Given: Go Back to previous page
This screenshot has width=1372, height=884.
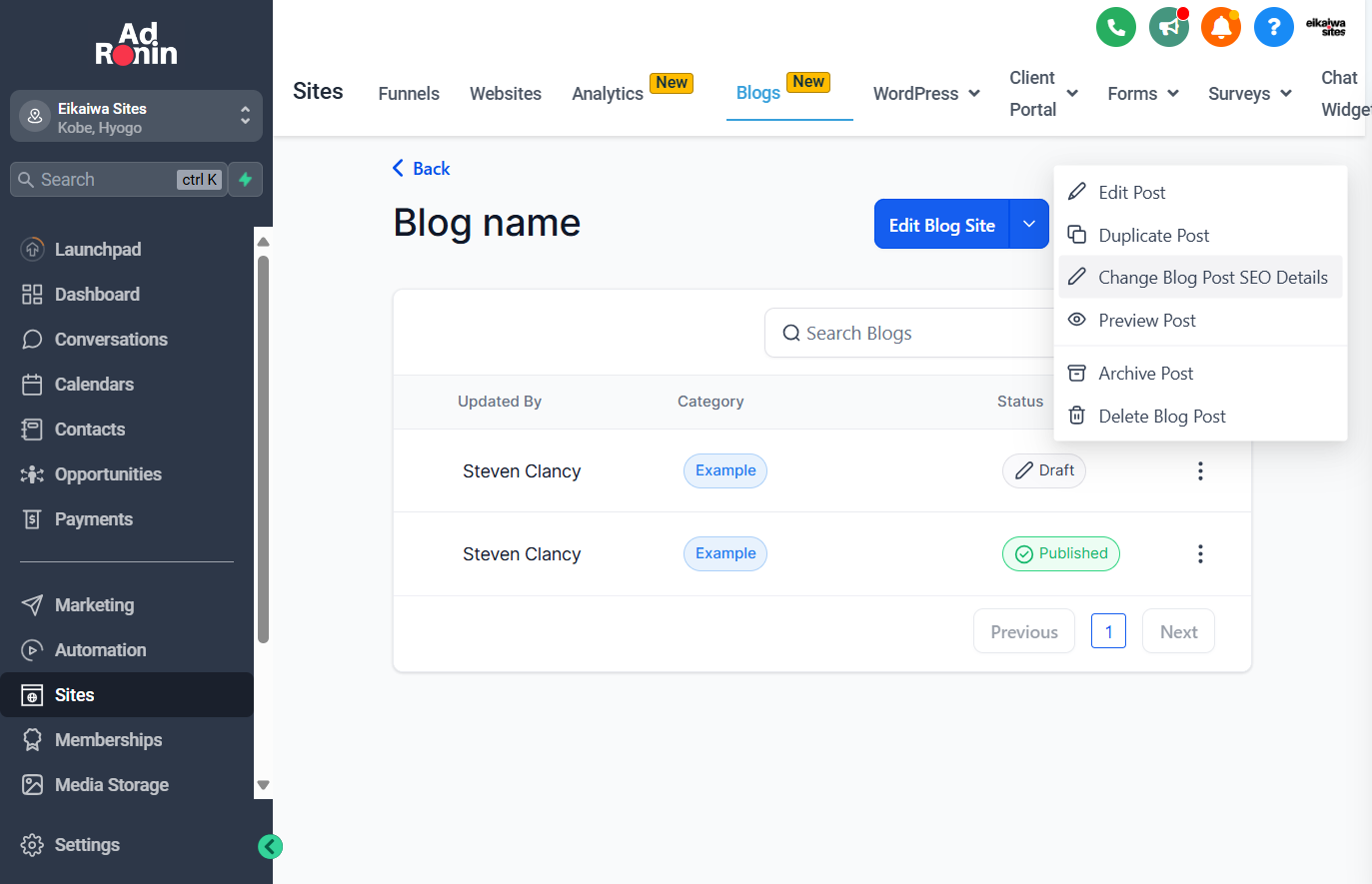Looking at the screenshot, I should (421, 168).
